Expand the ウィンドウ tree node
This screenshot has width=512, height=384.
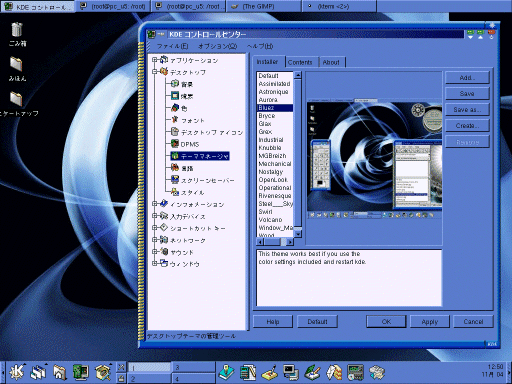click(155, 263)
